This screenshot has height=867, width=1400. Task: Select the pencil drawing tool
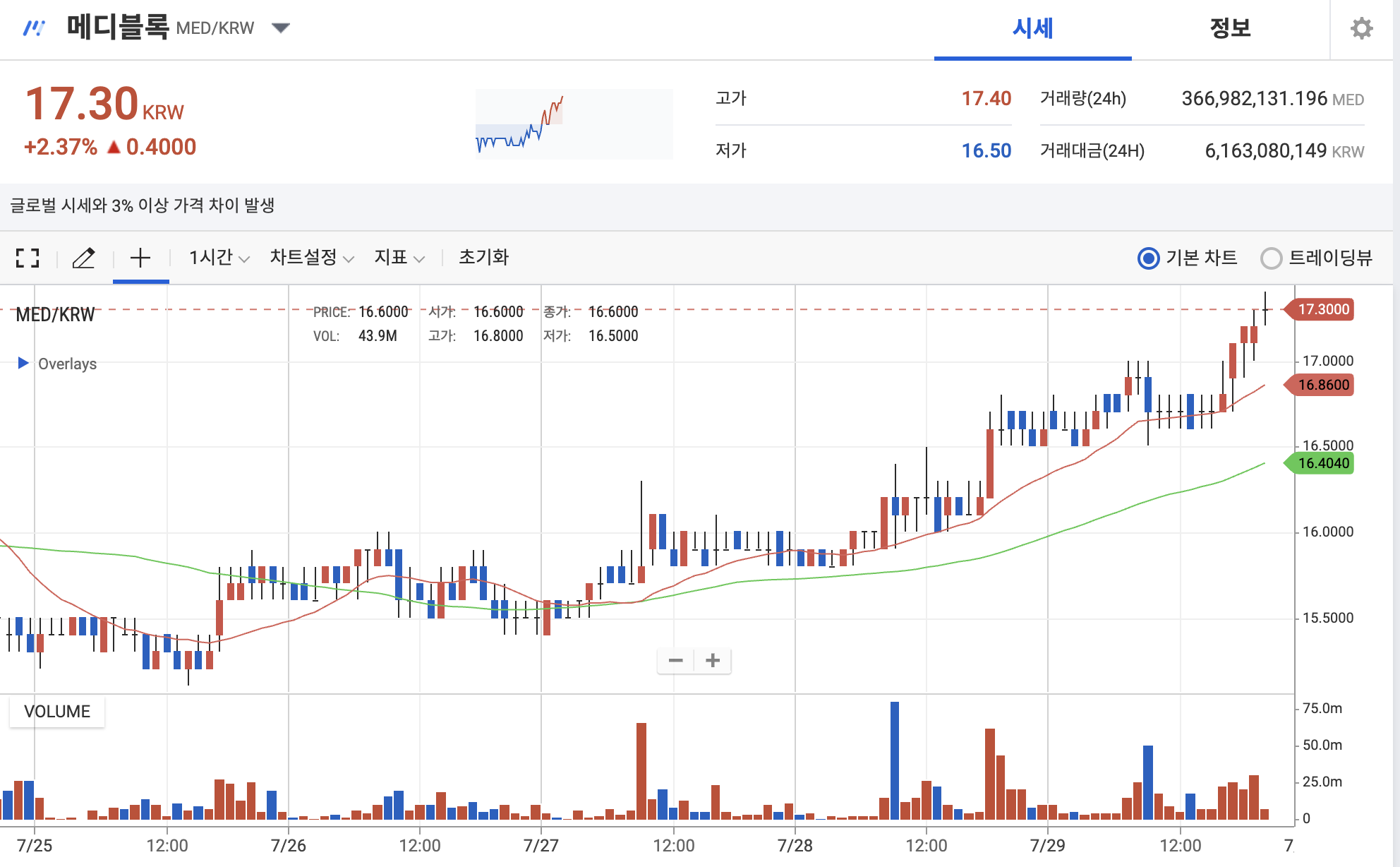point(84,258)
